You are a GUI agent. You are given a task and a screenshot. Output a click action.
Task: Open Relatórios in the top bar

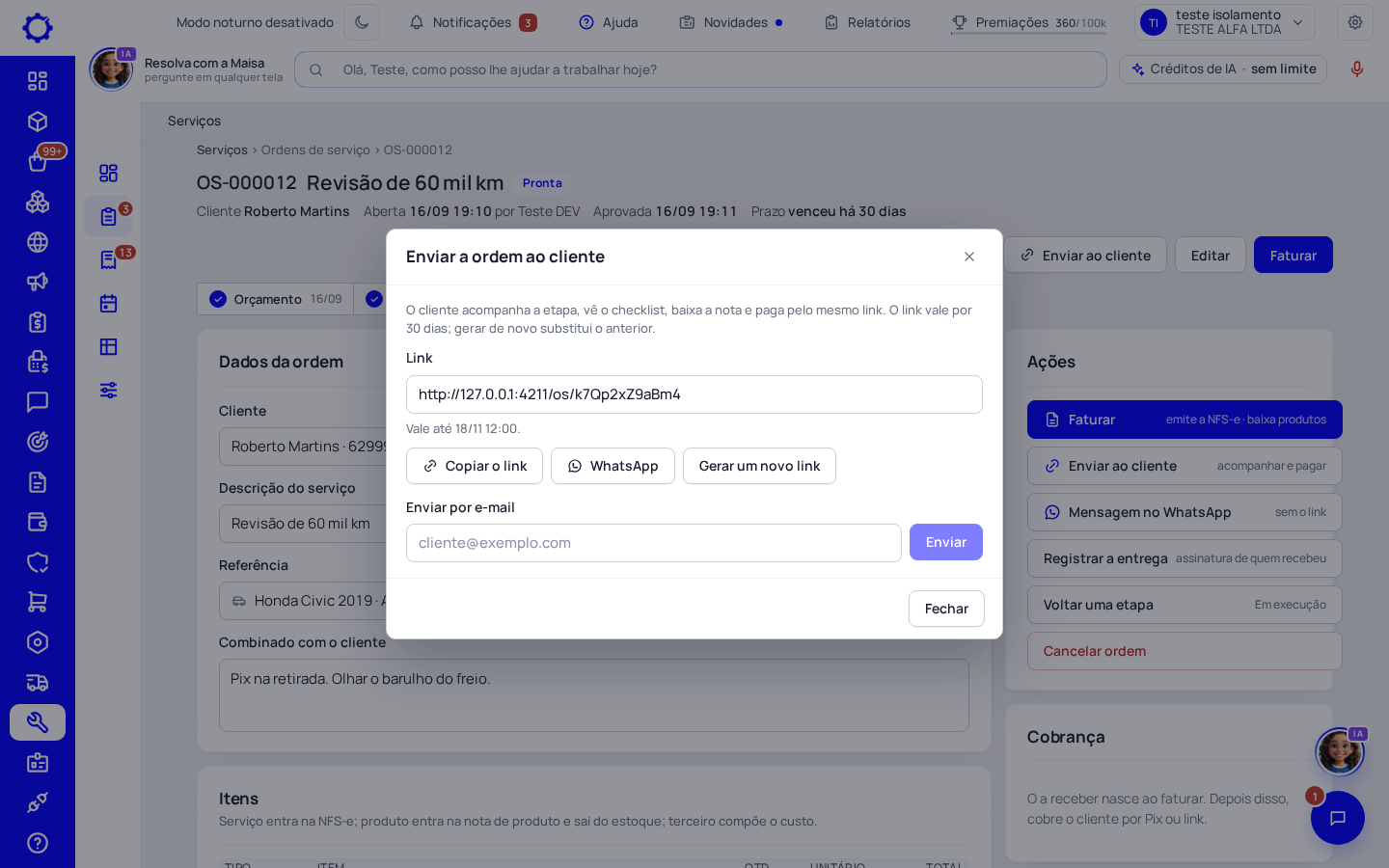(x=867, y=22)
